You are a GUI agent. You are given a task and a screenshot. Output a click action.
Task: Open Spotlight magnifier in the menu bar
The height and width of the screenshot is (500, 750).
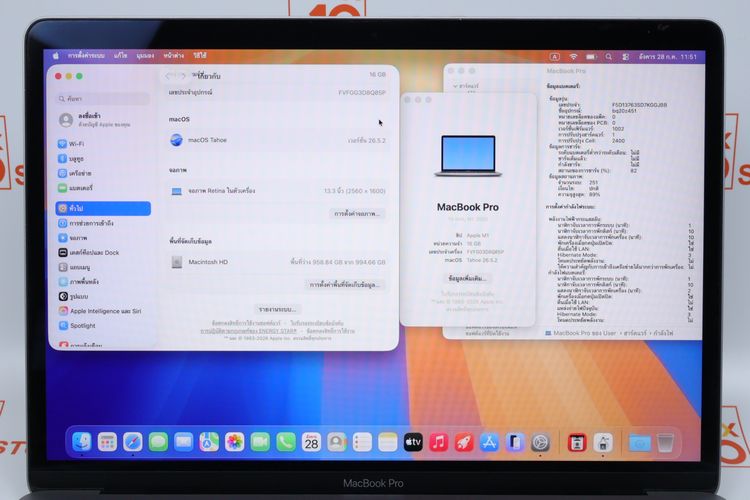click(x=608, y=56)
